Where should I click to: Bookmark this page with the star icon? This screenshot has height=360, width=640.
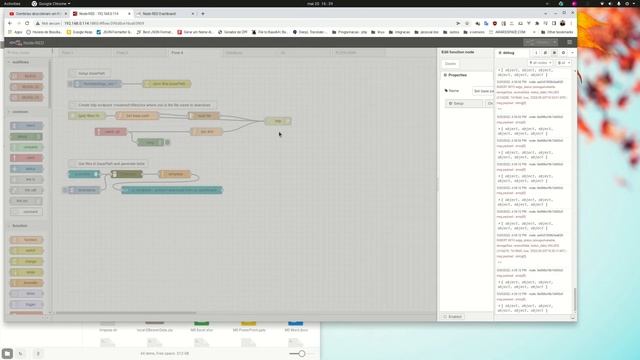pos(467,23)
